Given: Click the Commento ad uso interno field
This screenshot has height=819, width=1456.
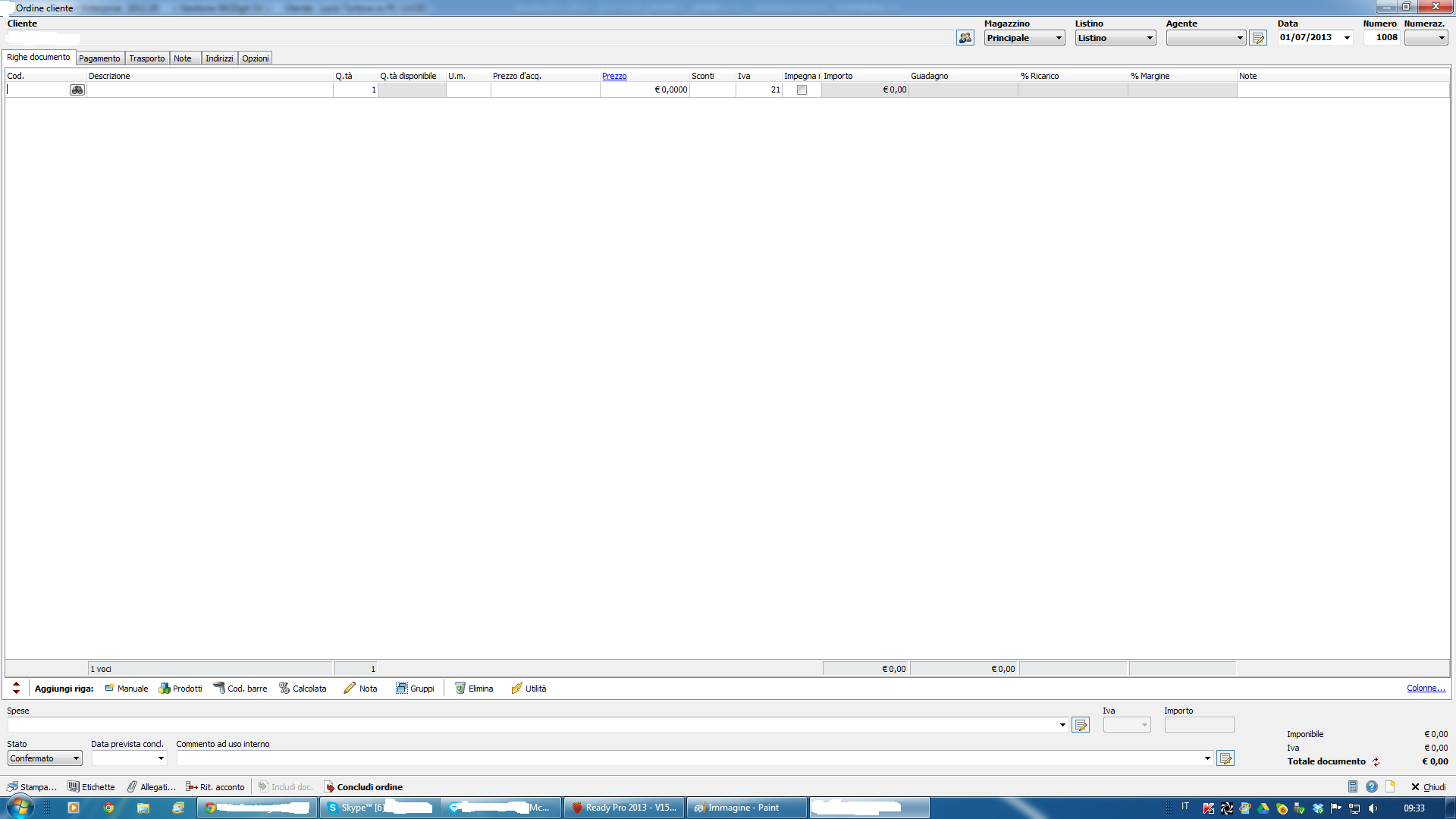Looking at the screenshot, I should click(682, 758).
